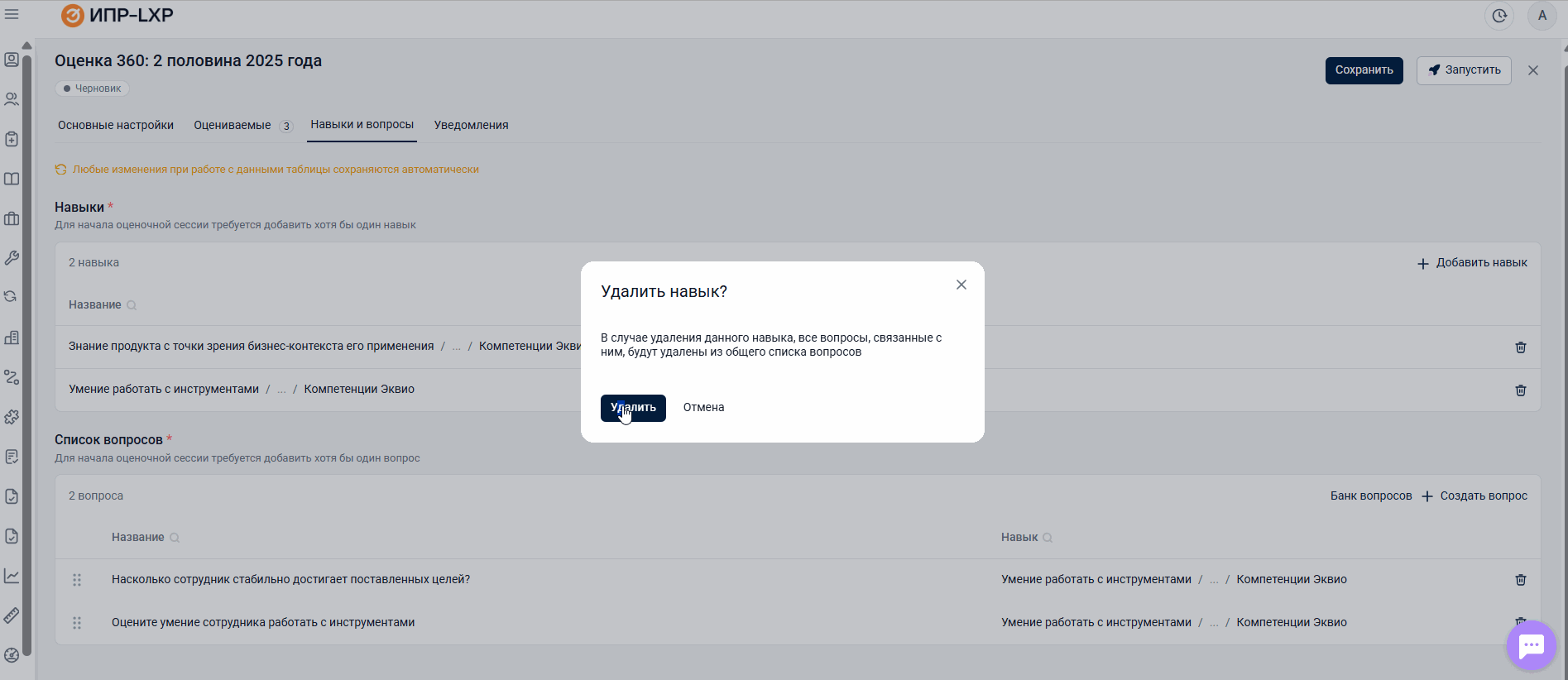This screenshot has width=1568, height=680.
Task: Open the line chart icon in the sidebar
Action: (x=12, y=576)
